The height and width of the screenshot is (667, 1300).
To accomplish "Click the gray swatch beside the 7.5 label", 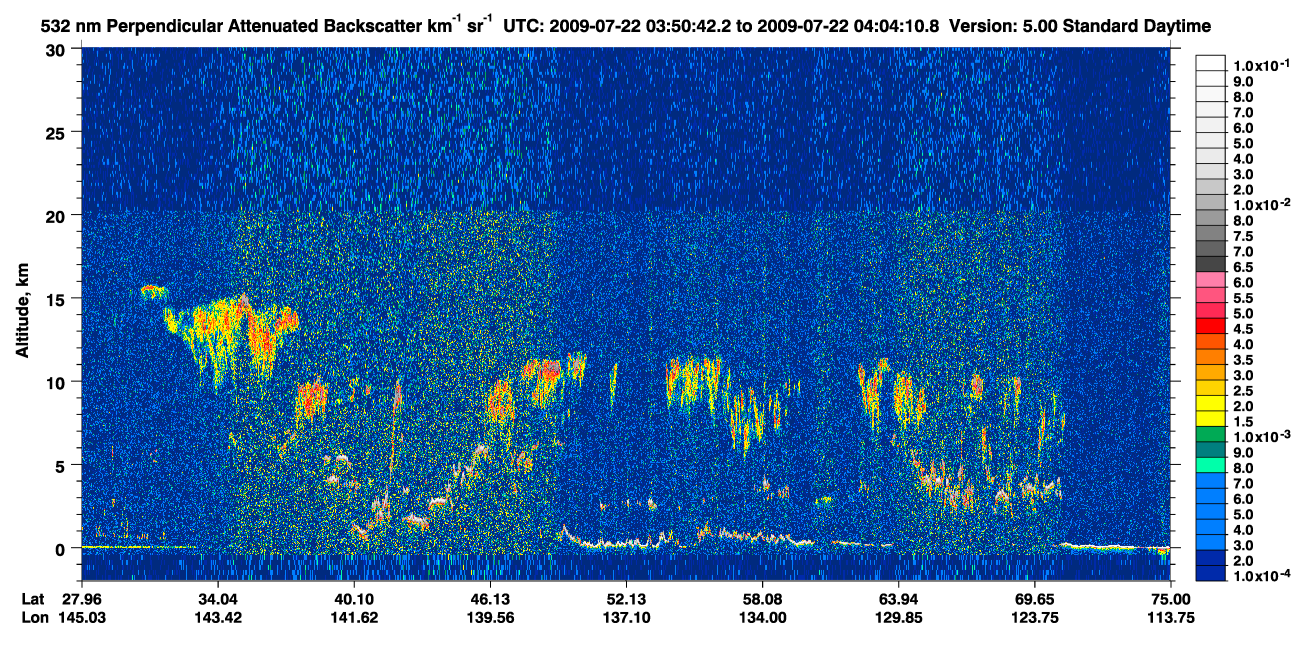I will [1210, 234].
